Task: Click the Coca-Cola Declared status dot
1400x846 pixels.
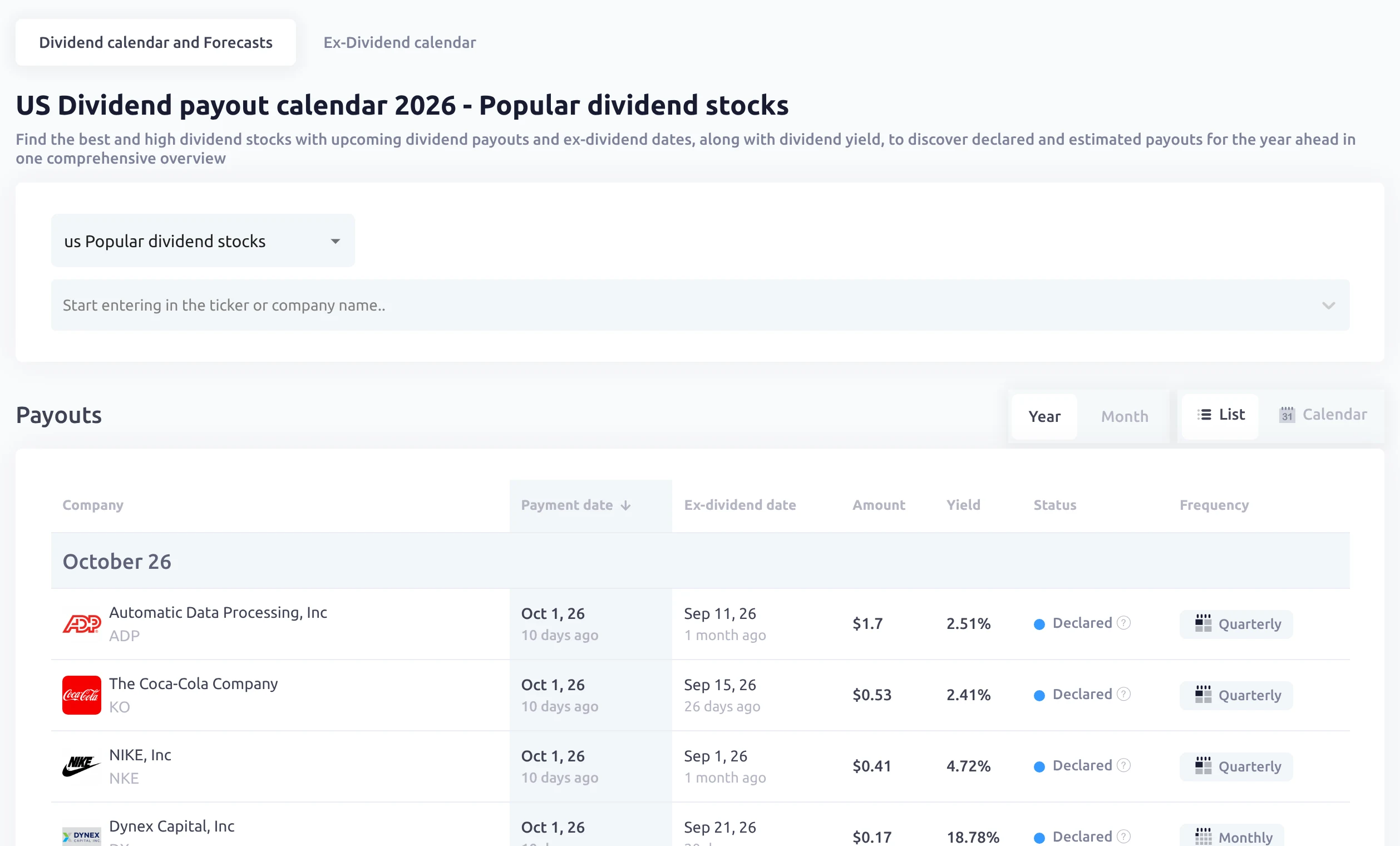Action: point(1039,695)
